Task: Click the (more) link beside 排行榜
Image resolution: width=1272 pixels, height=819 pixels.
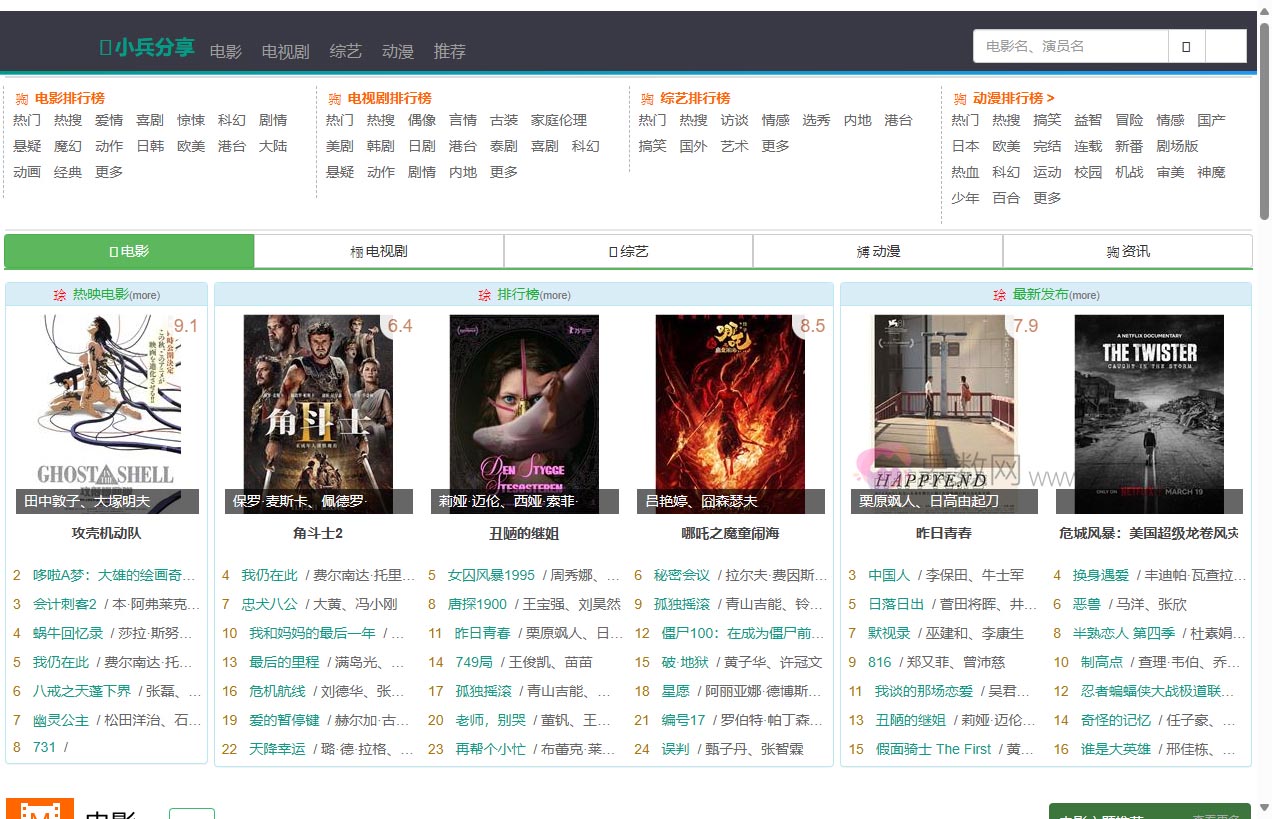Action: click(x=555, y=295)
